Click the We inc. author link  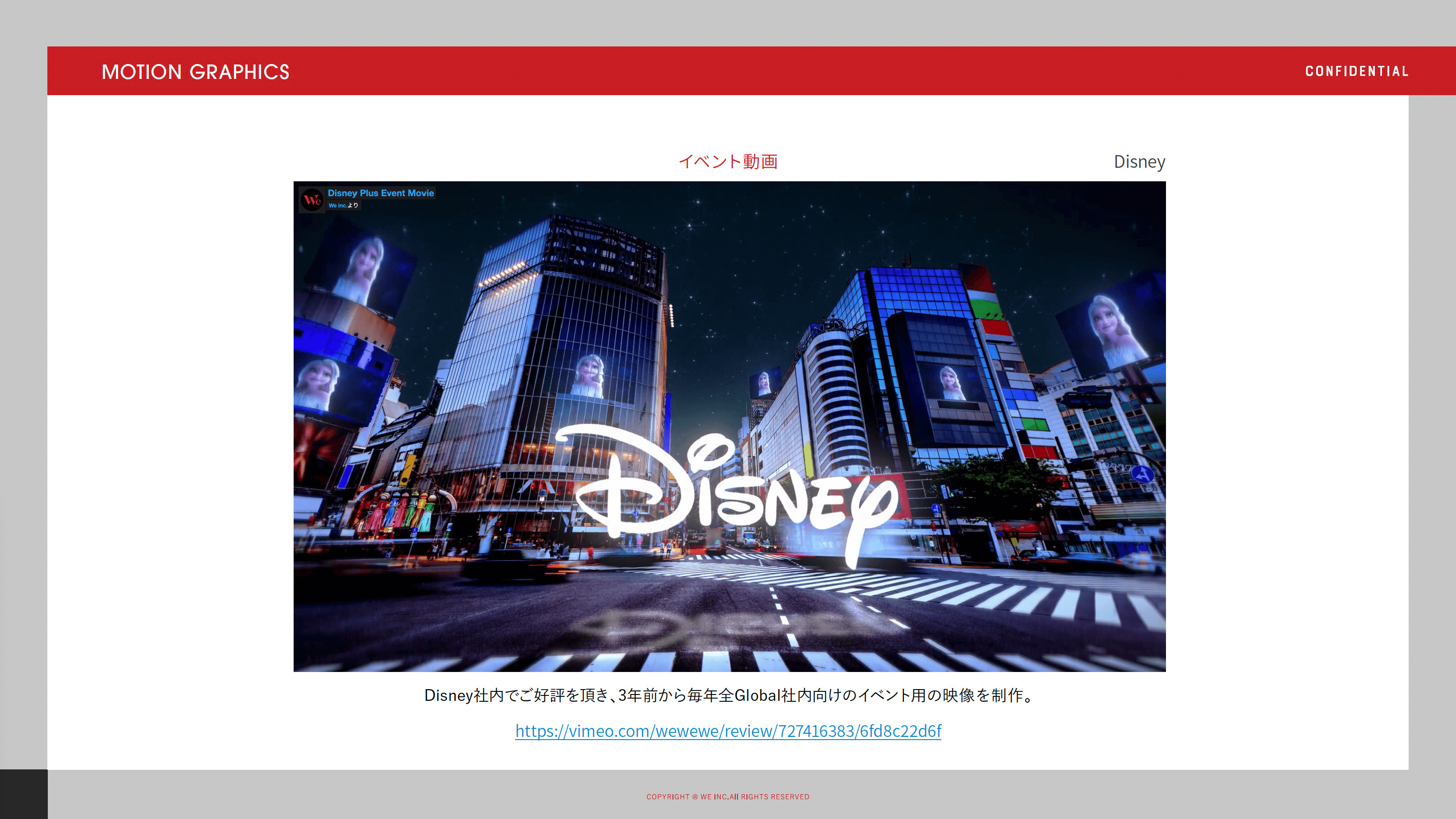pos(337,206)
